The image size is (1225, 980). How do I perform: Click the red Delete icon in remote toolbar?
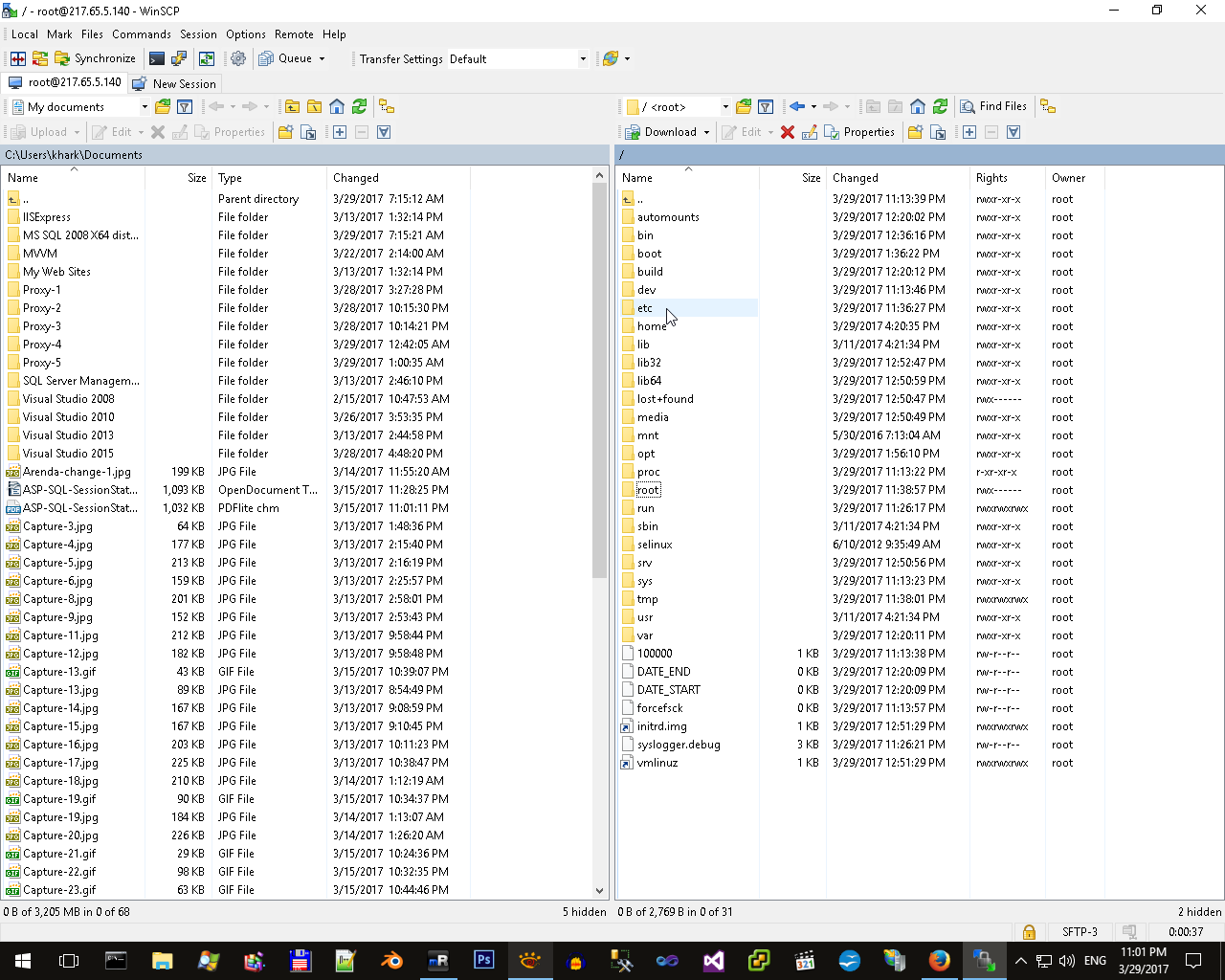point(788,132)
